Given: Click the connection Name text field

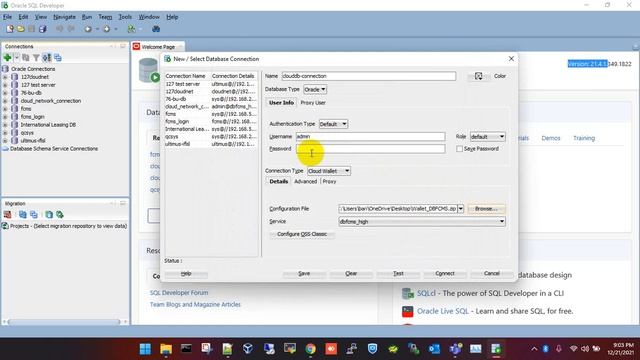Looking at the screenshot, I should click(x=369, y=76).
